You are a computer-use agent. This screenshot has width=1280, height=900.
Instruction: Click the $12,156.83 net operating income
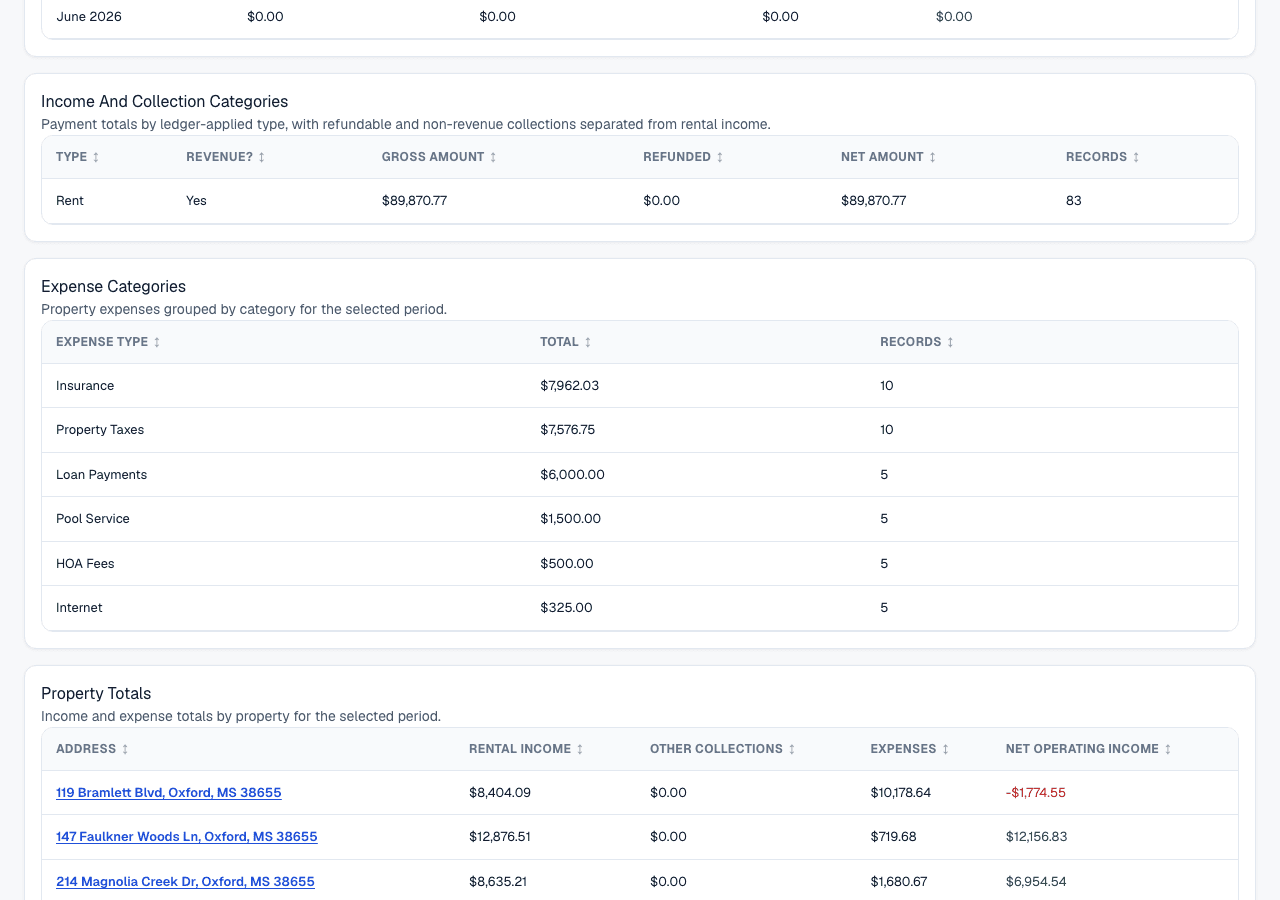click(x=1037, y=837)
